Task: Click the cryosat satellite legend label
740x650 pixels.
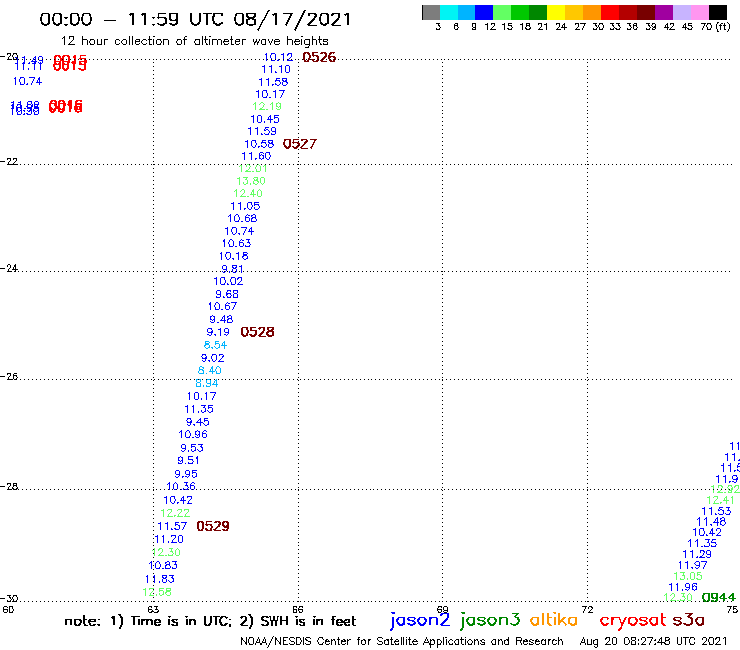Action: click(x=633, y=621)
